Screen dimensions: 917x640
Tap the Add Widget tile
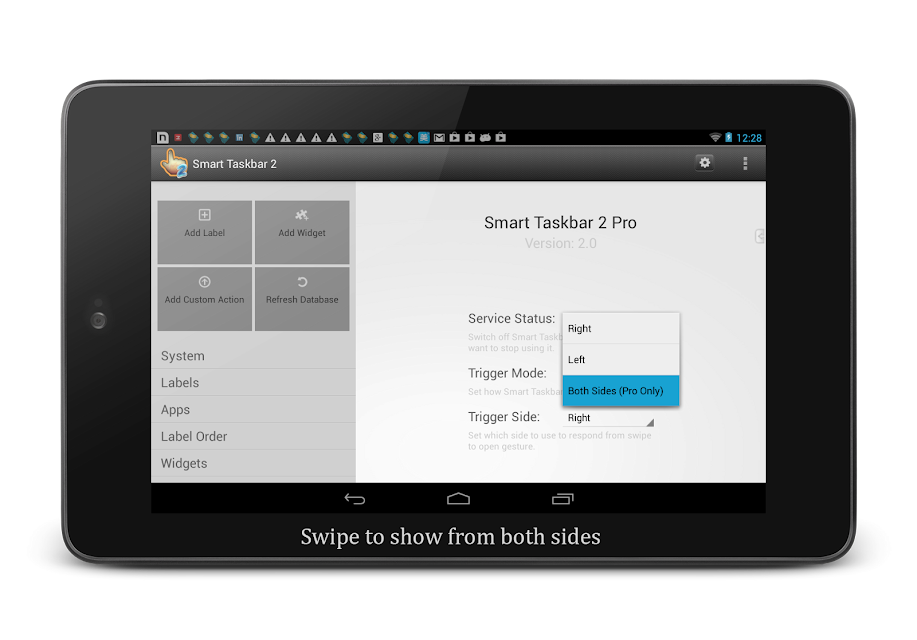click(302, 232)
